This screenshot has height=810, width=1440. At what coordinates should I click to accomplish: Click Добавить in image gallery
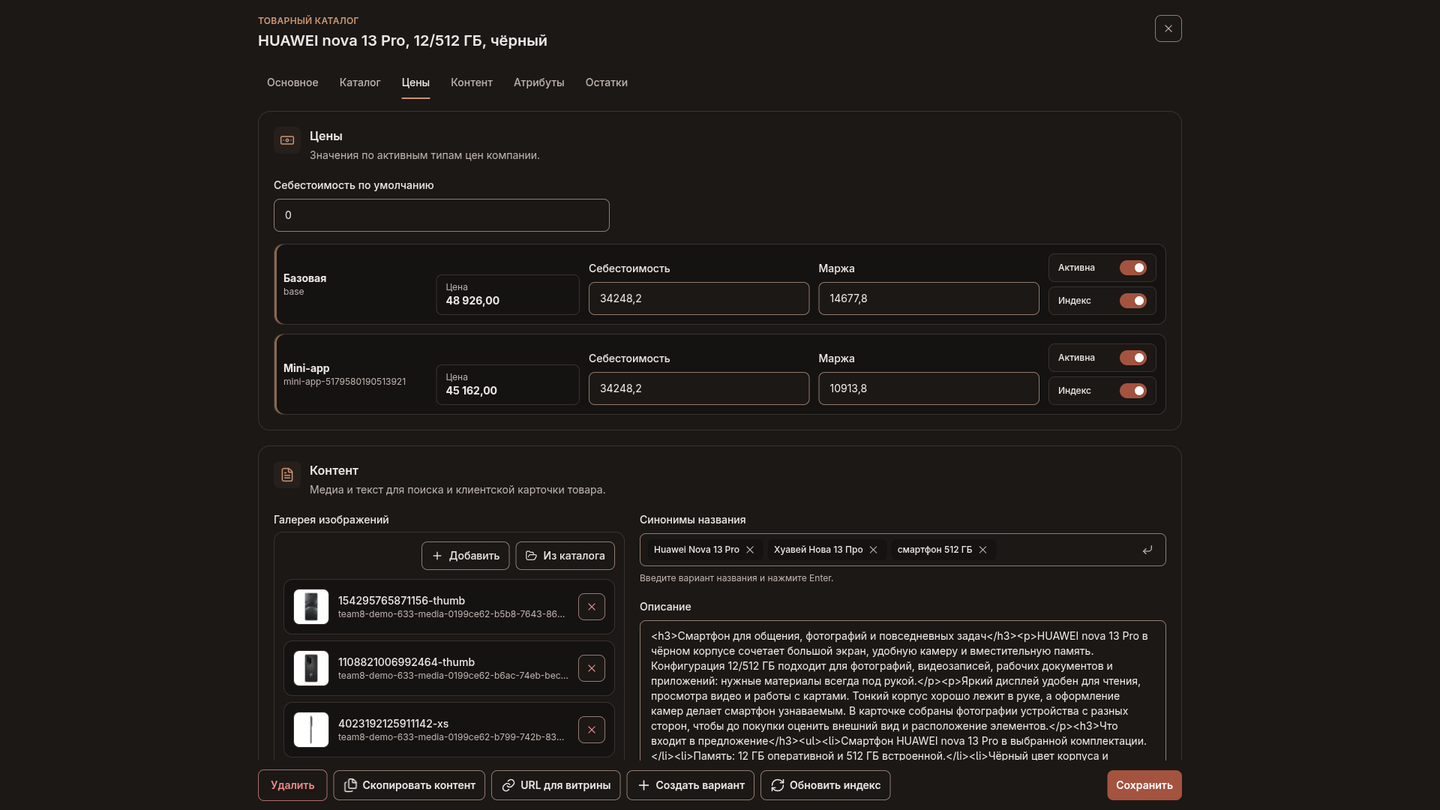point(466,556)
